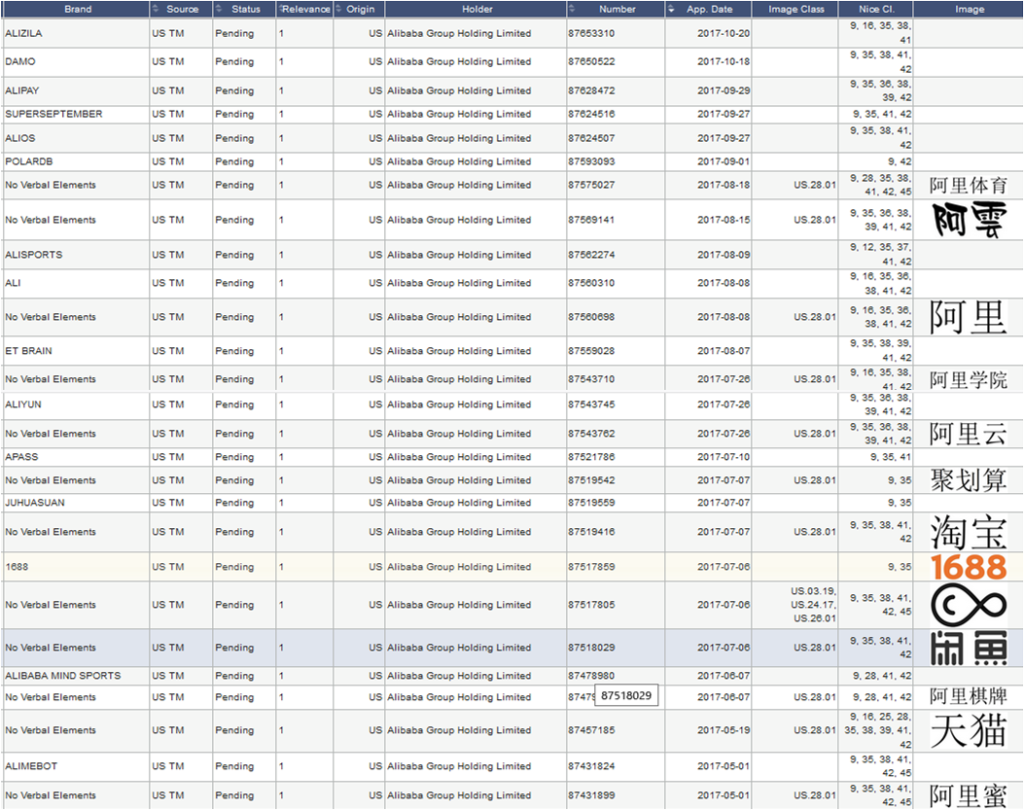This screenshot has width=1024, height=810.
Task: Click the Nice Cl. column header
Action: (877, 9)
